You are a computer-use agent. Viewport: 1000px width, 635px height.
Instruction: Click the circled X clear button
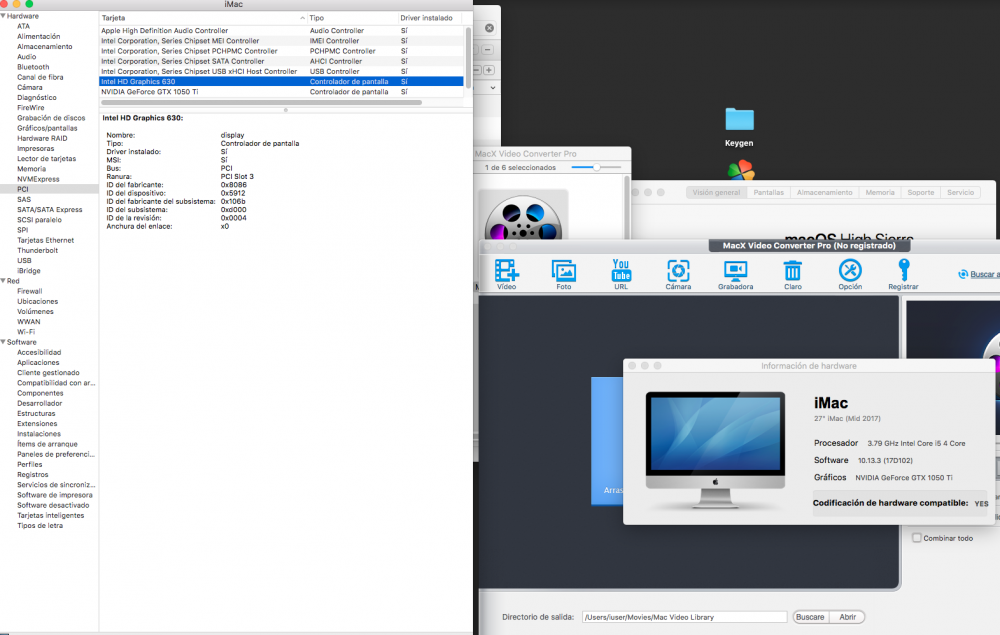click(x=489, y=28)
